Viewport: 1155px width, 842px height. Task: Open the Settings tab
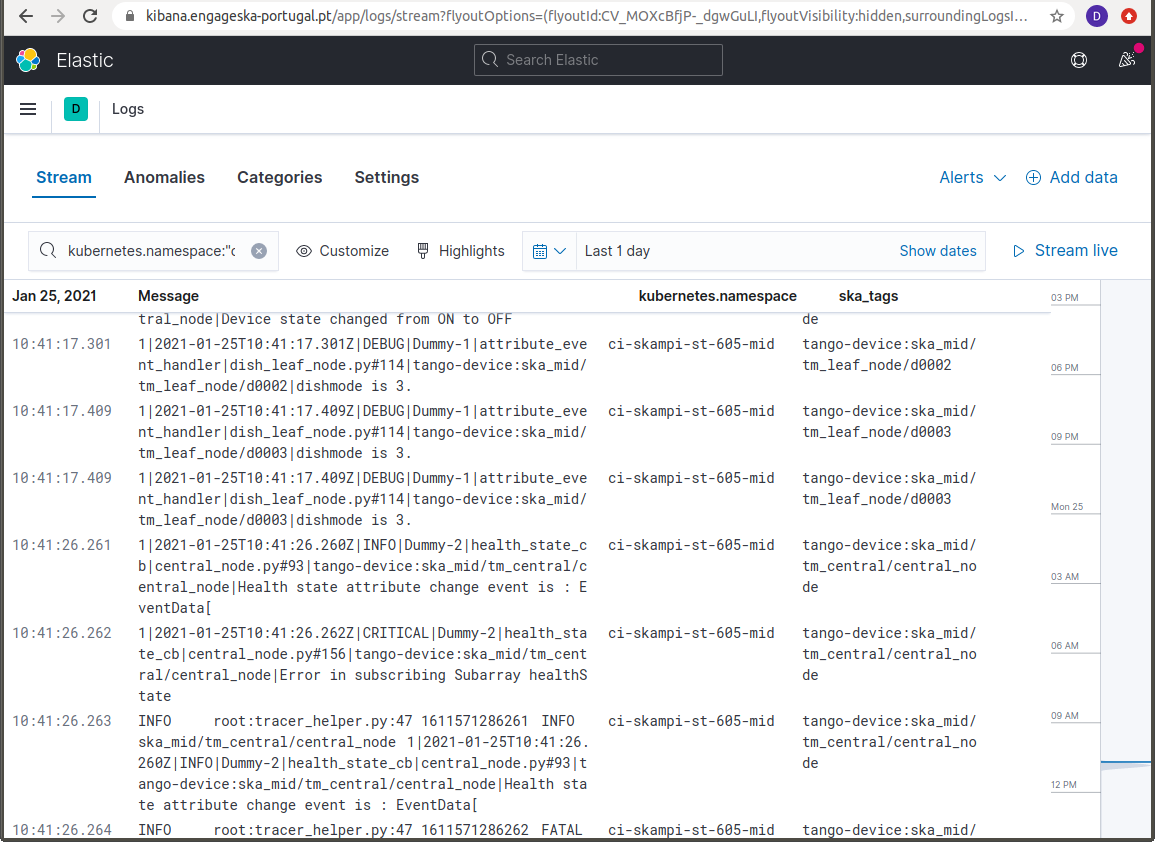pos(387,178)
